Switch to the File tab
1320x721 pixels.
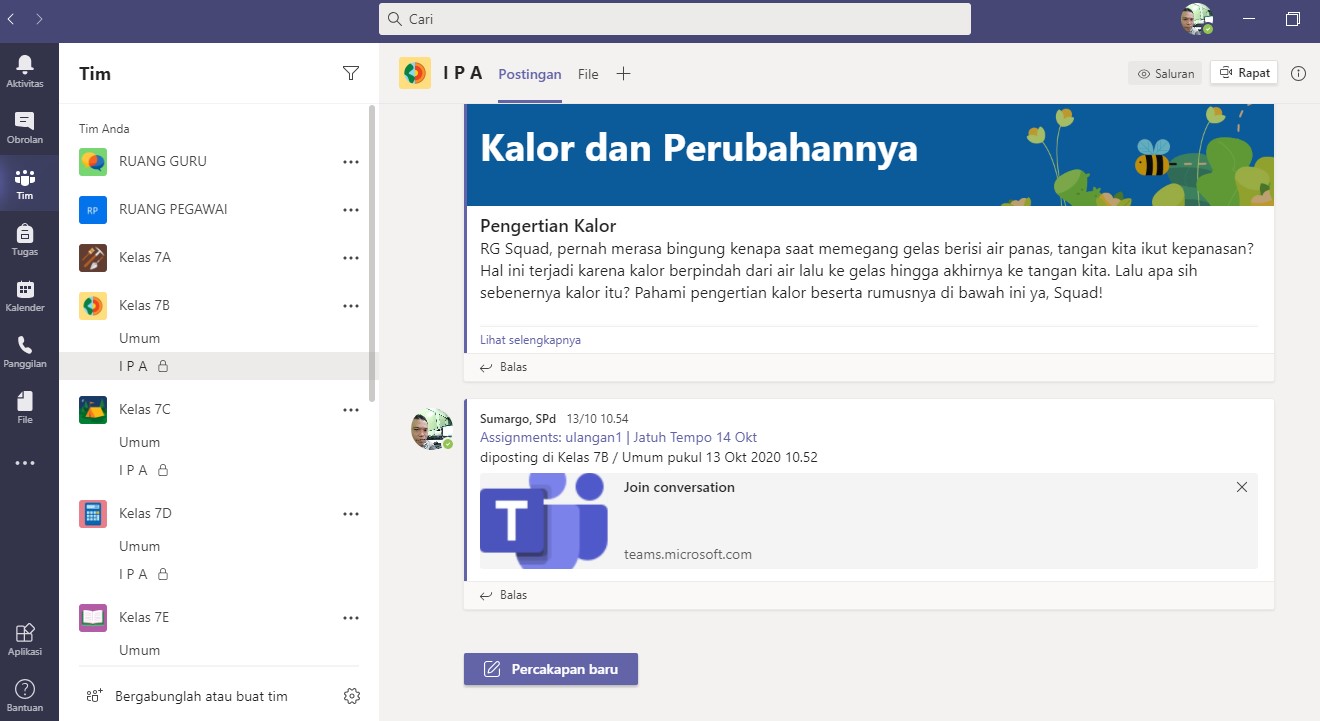pos(588,74)
